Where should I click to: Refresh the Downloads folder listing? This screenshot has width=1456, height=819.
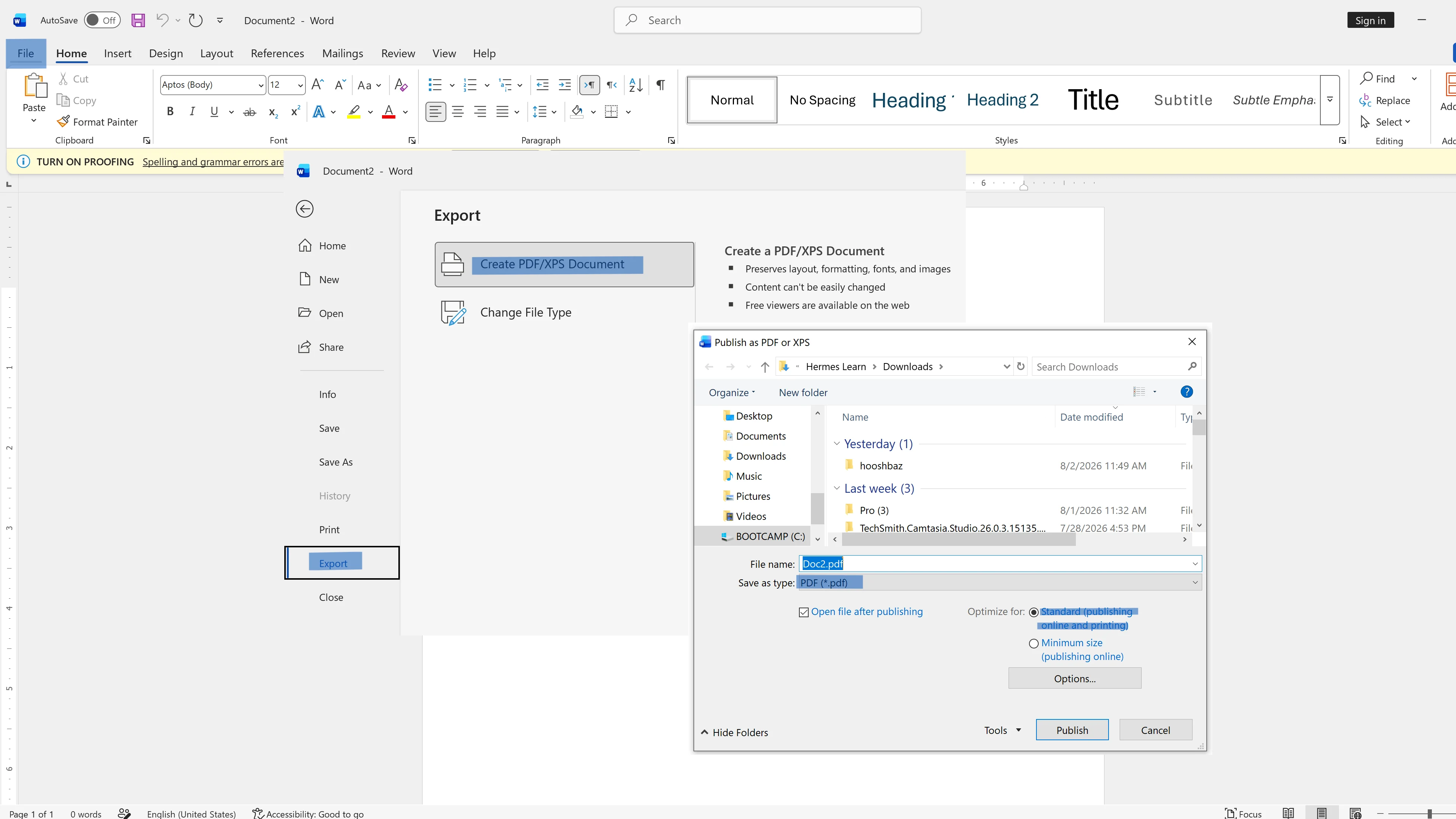1021,366
